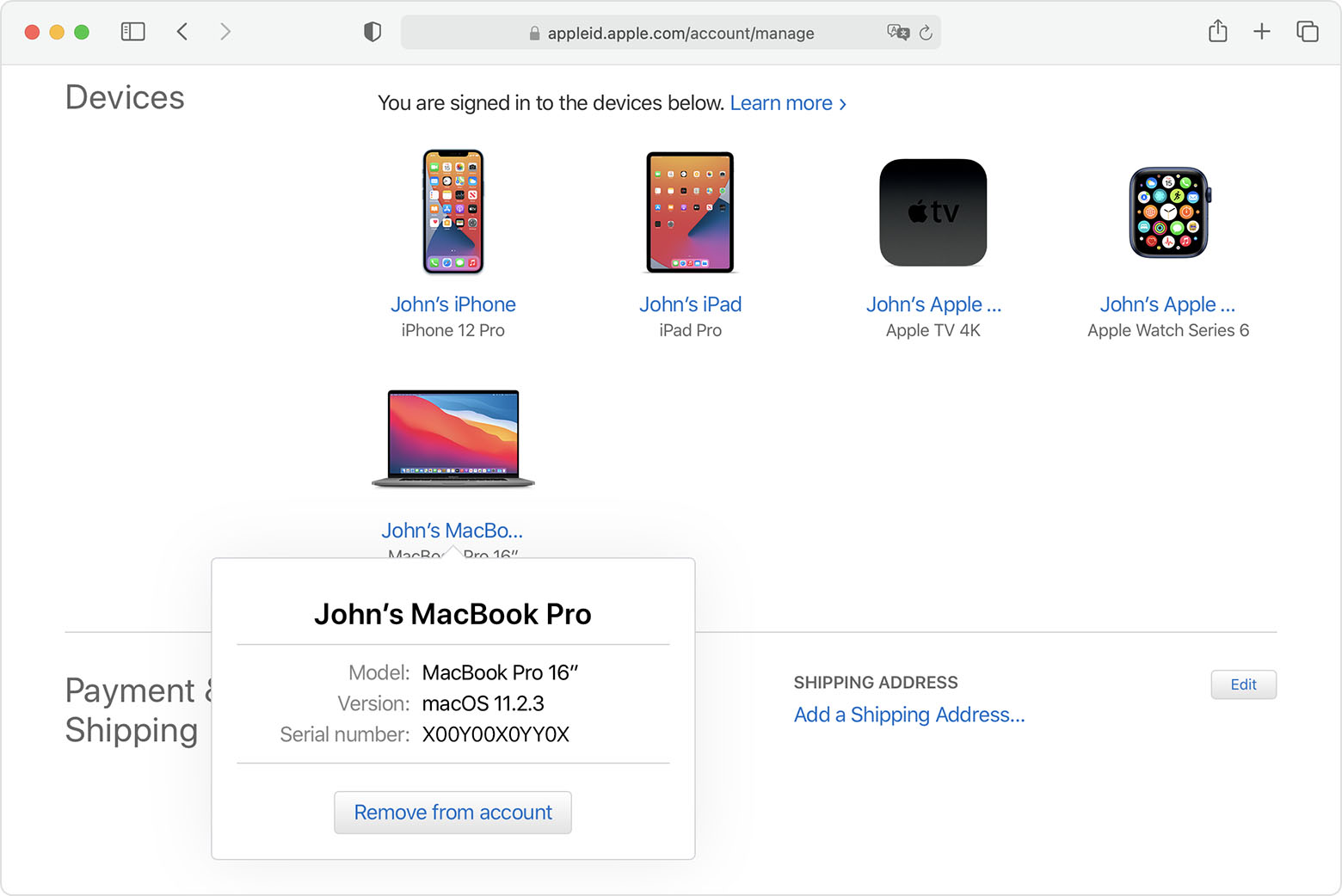
Task: Click the Devices section heading
Action: click(x=125, y=98)
